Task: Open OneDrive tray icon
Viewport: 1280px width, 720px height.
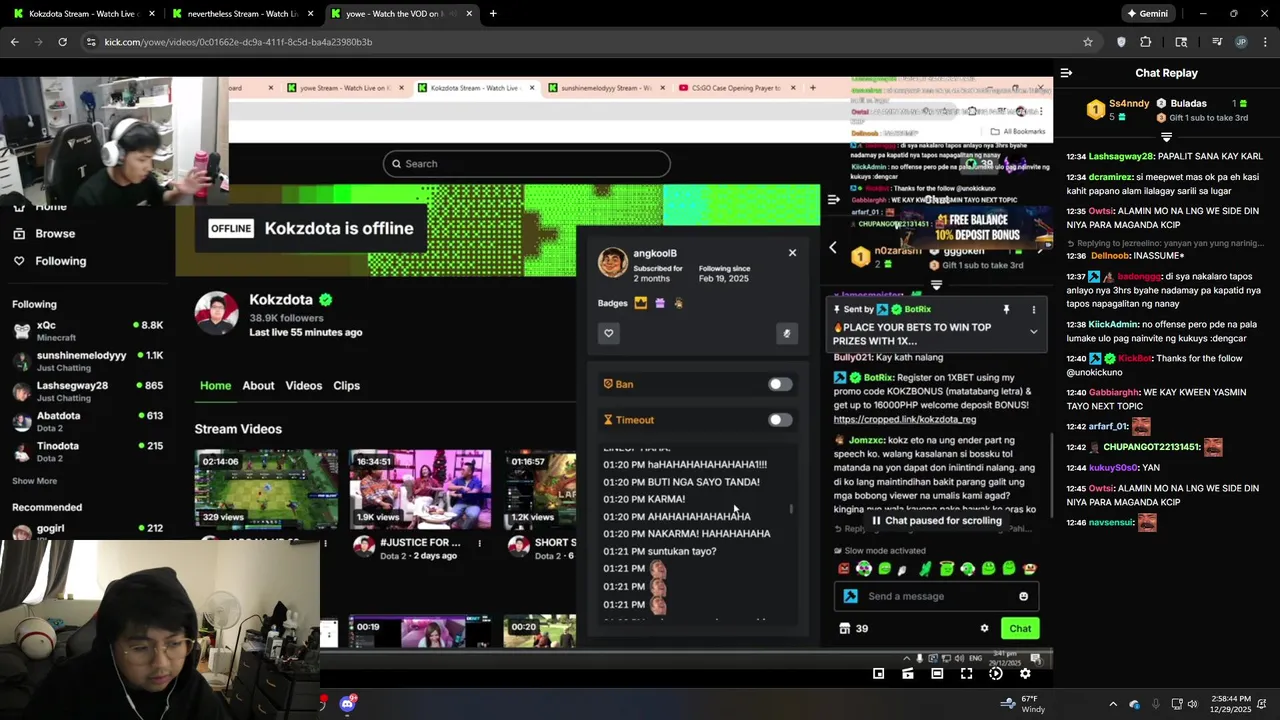Action: coord(1134,704)
